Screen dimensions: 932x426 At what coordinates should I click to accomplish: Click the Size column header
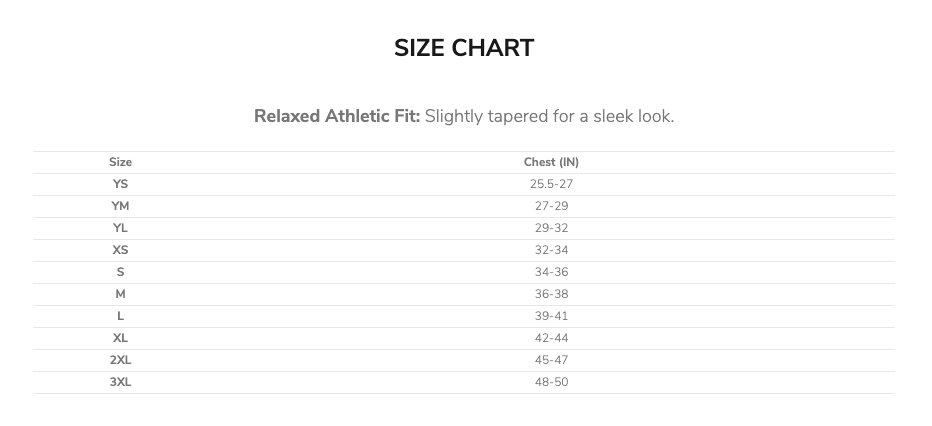point(120,162)
